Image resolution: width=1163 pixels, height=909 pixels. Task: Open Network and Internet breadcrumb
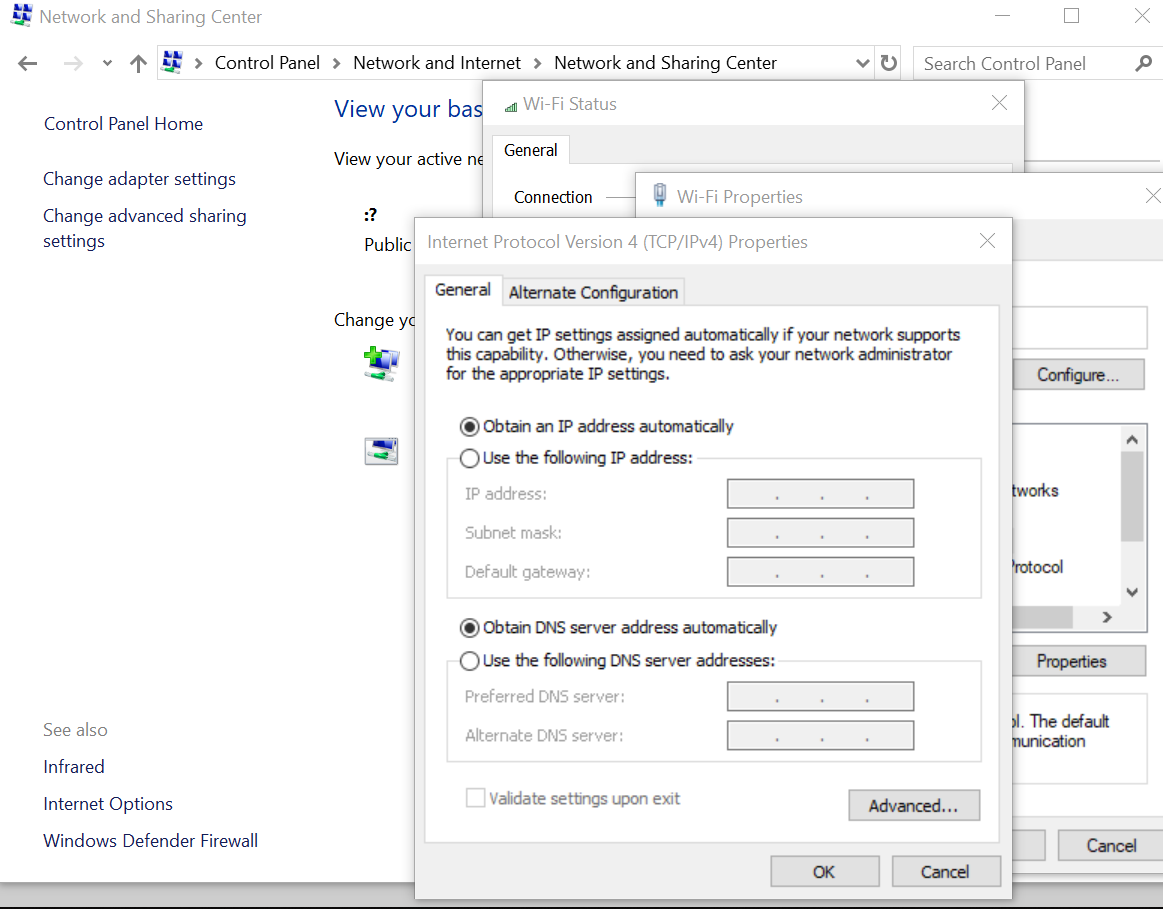437,63
